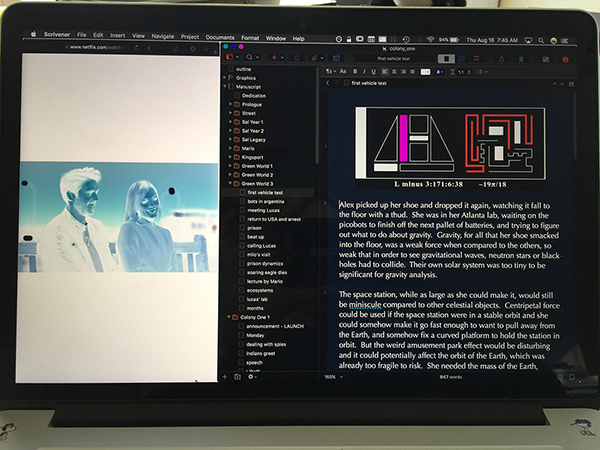Click the blue highlight color swatch
Viewport: 600px width, 450px height.
pos(440,72)
